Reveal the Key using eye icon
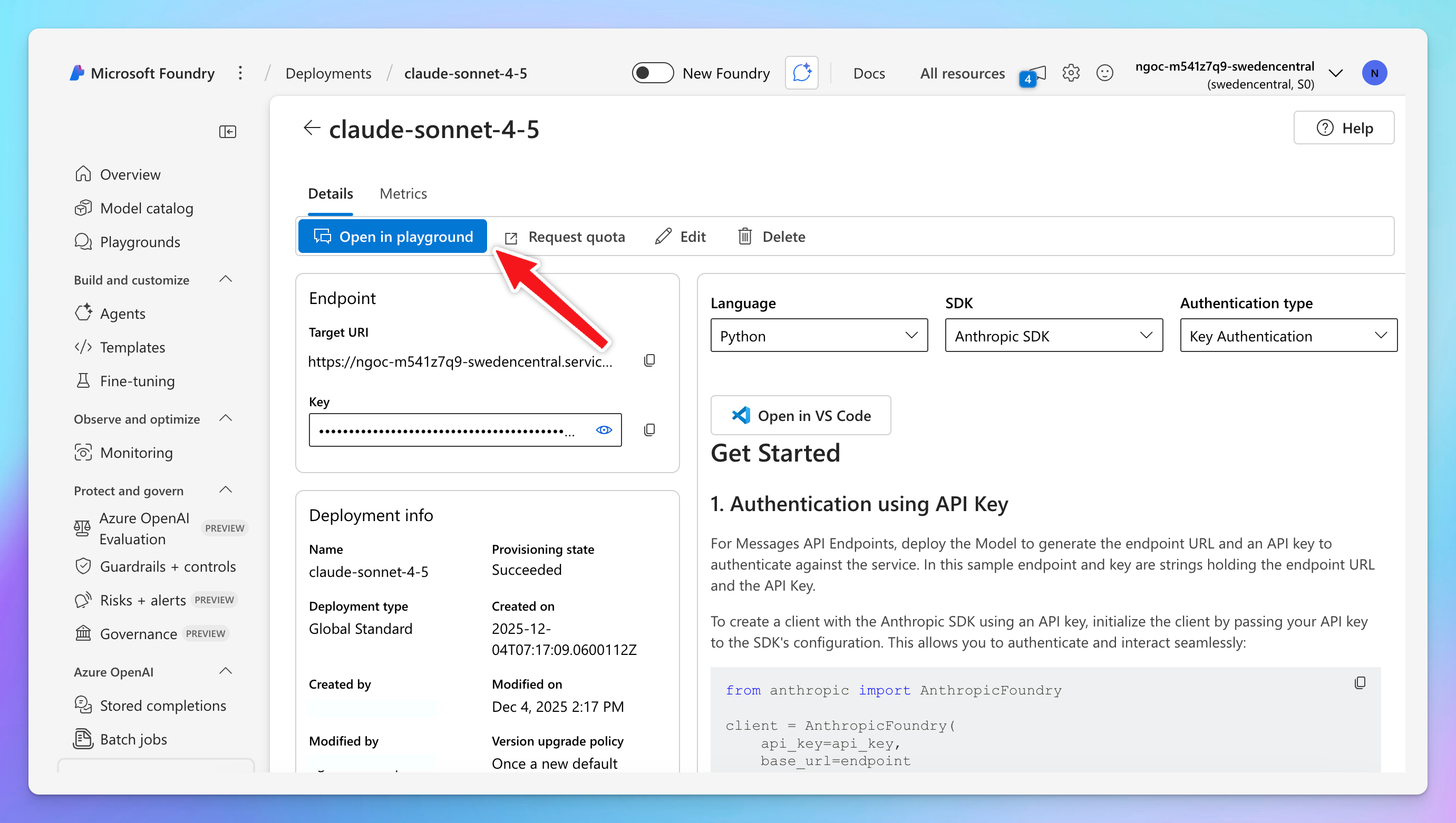Screen dimensions: 1456x823 tap(603, 430)
